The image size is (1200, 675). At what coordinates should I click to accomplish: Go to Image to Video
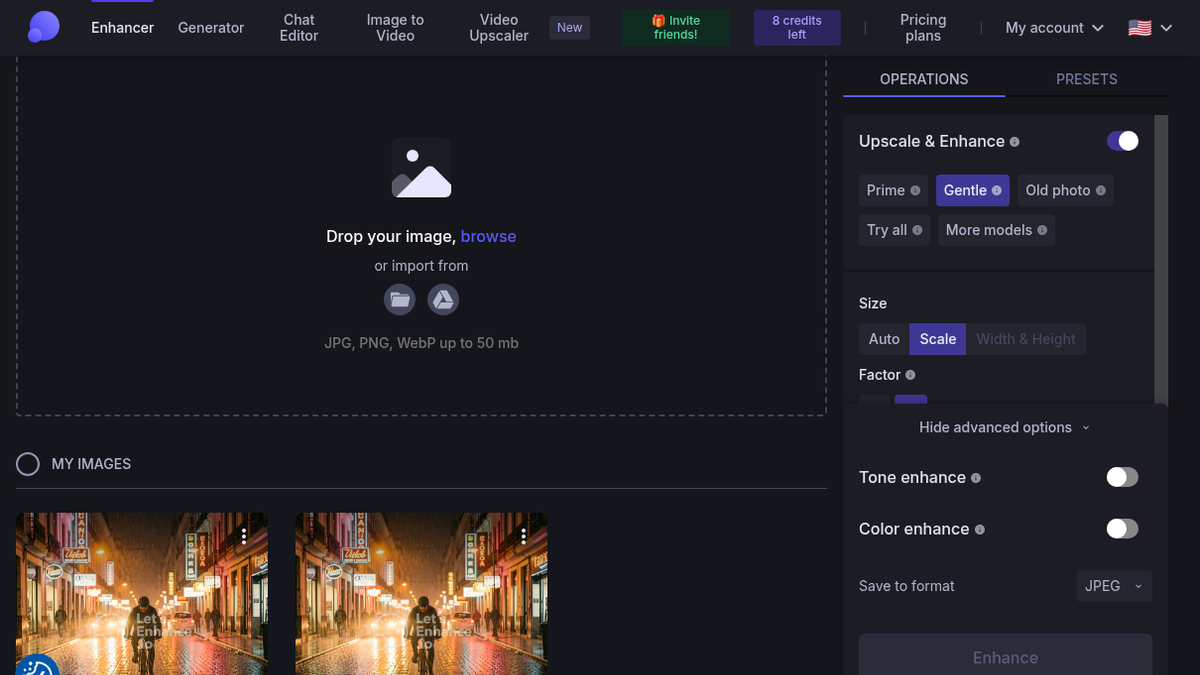395,28
